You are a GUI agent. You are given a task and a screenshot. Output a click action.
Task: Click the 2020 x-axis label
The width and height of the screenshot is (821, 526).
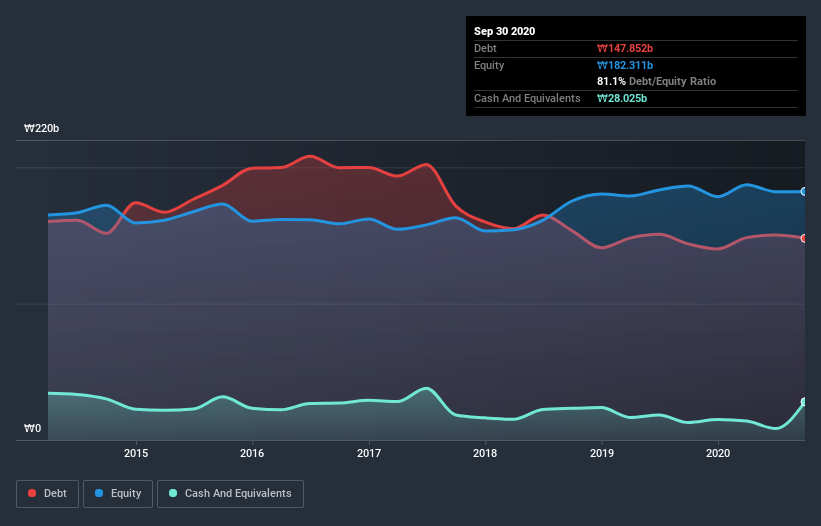718,453
